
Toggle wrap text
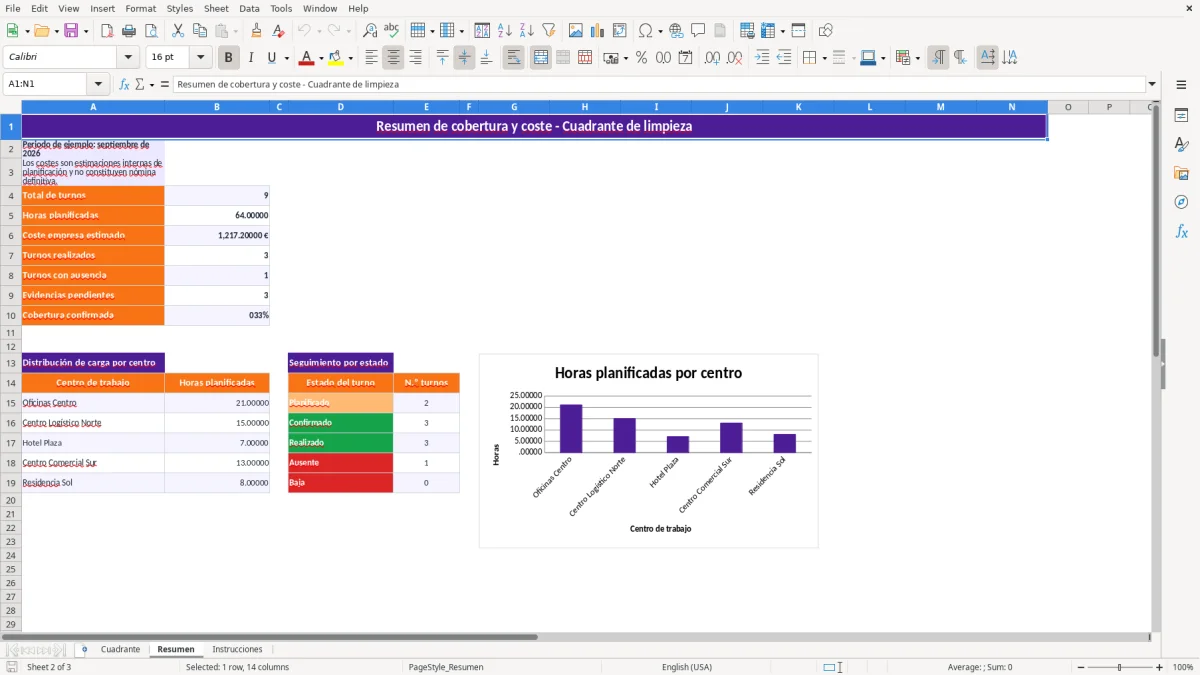coord(513,58)
